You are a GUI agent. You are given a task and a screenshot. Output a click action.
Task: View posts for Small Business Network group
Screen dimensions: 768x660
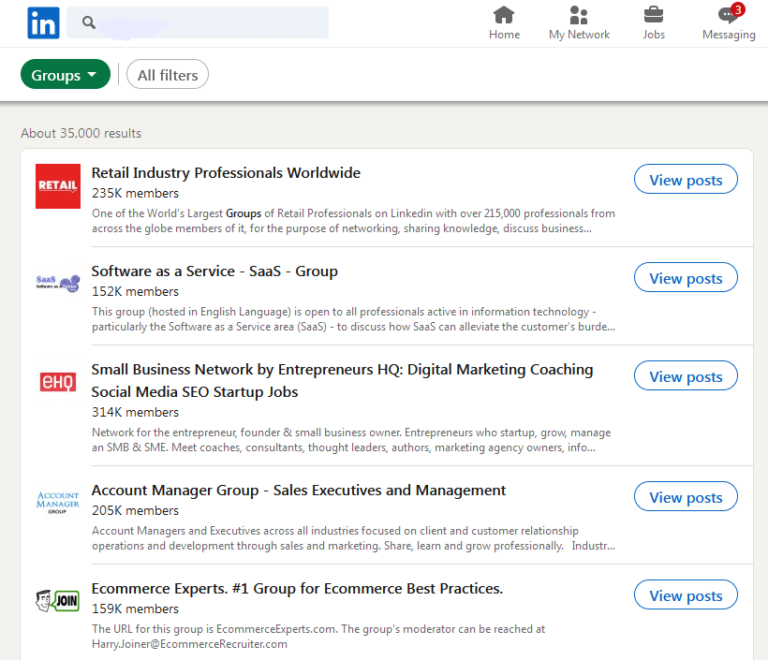coord(685,377)
